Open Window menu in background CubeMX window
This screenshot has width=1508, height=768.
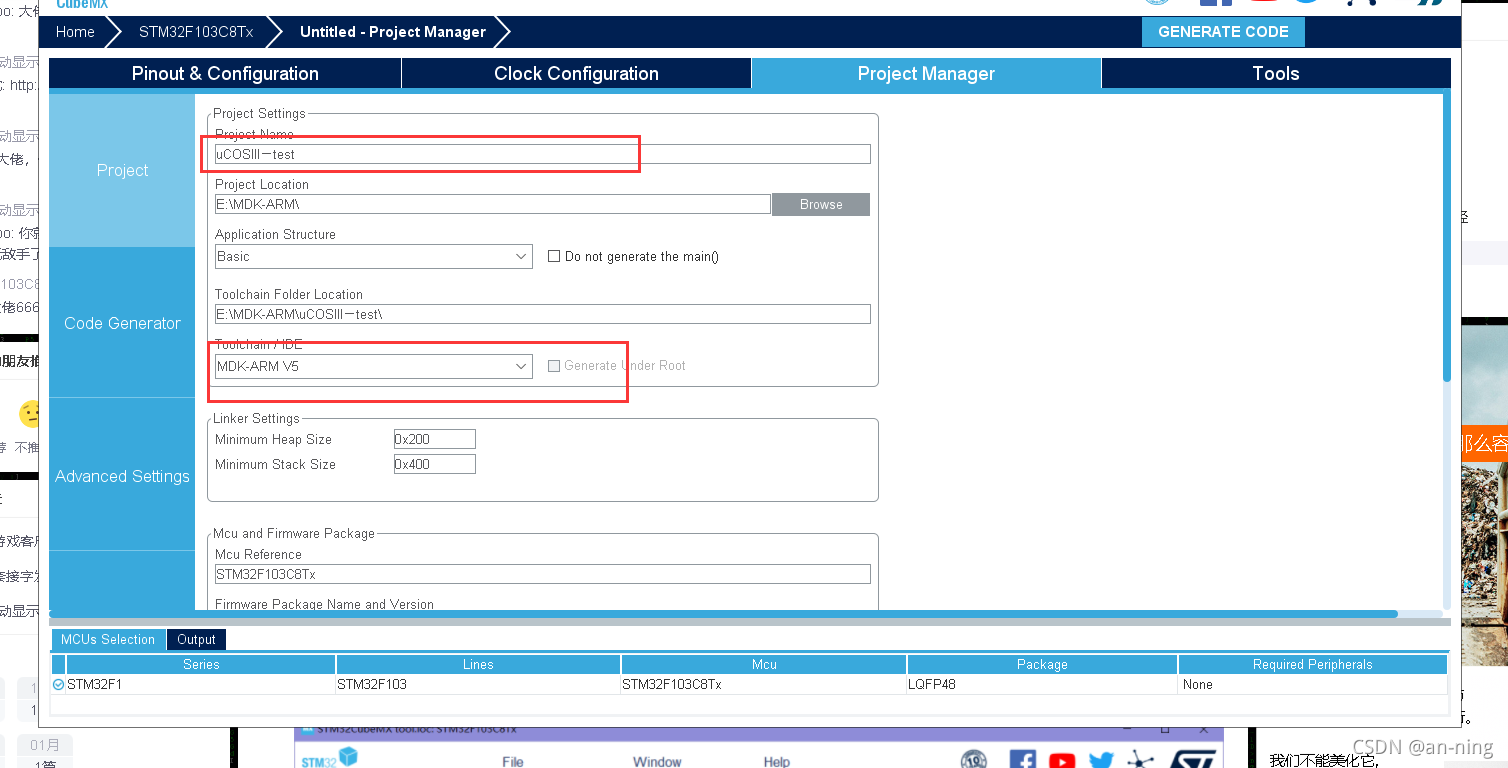[x=657, y=761]
